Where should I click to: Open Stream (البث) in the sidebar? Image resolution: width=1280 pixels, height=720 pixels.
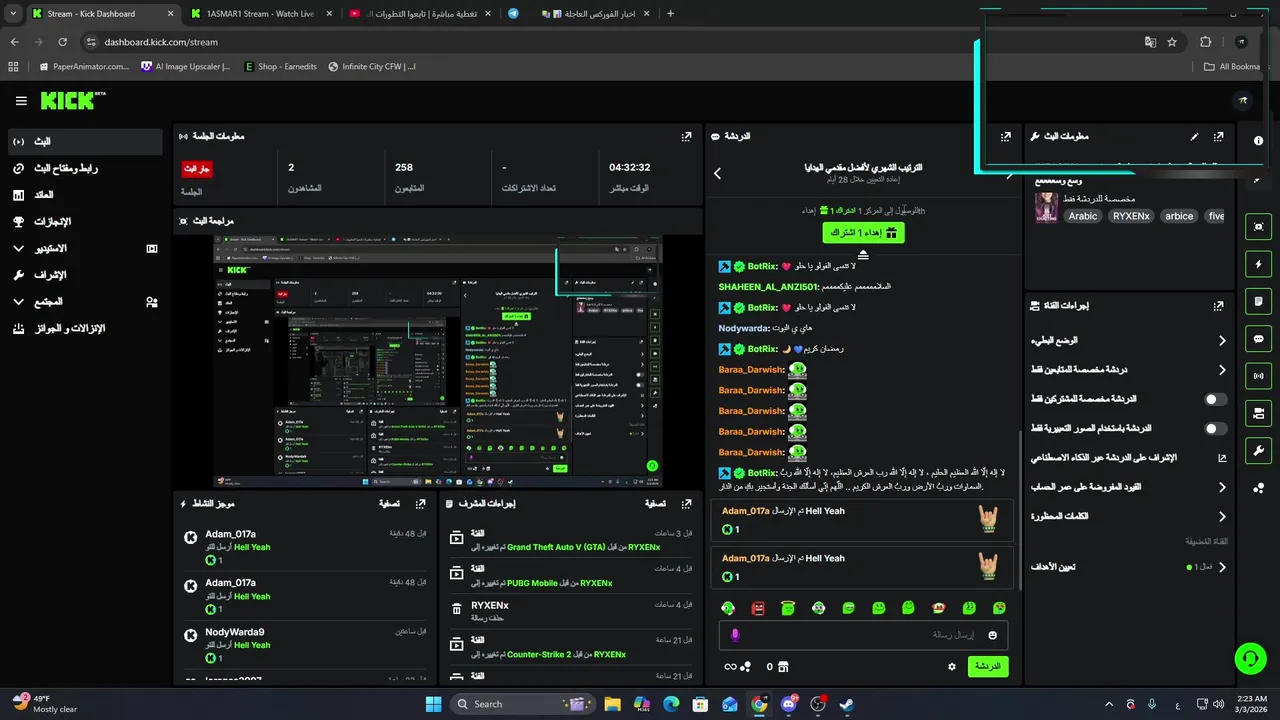click(84, 141)
